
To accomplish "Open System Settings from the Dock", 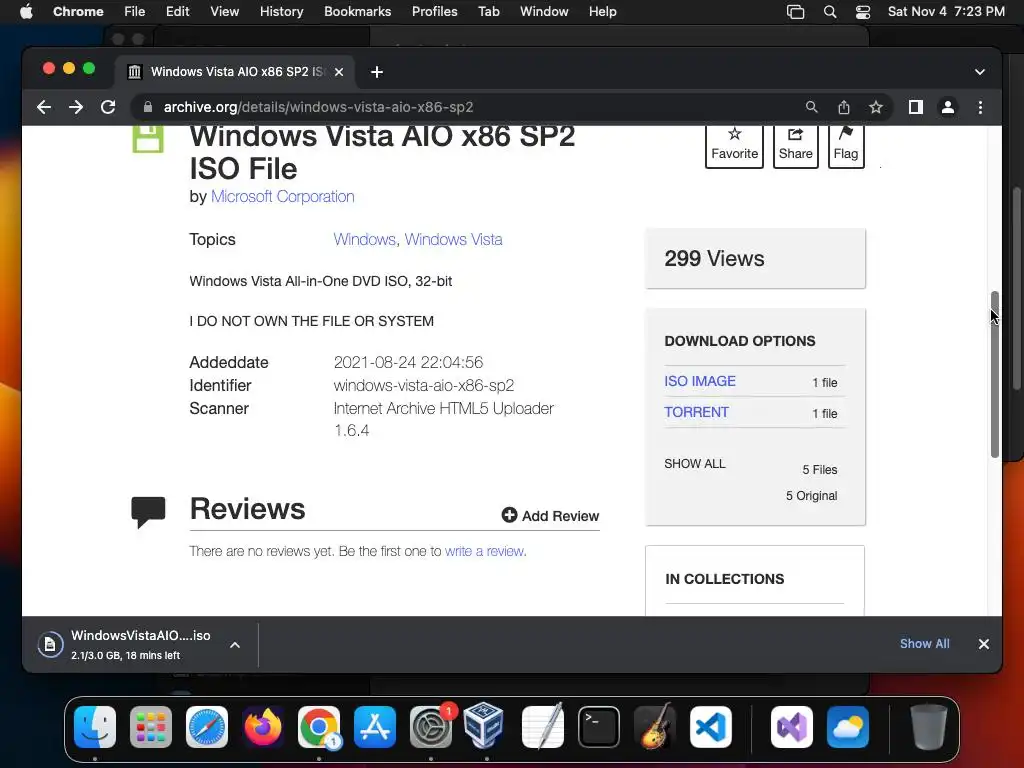I will pos(431,727).
